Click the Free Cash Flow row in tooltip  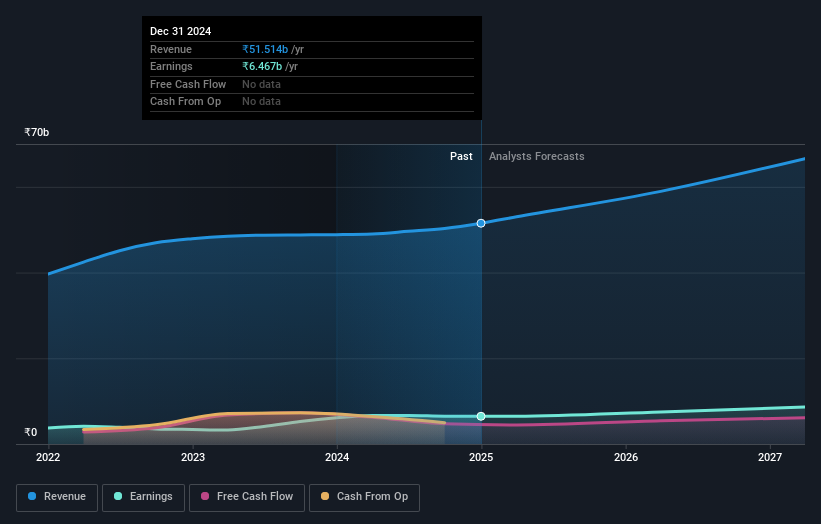[312, 84]
